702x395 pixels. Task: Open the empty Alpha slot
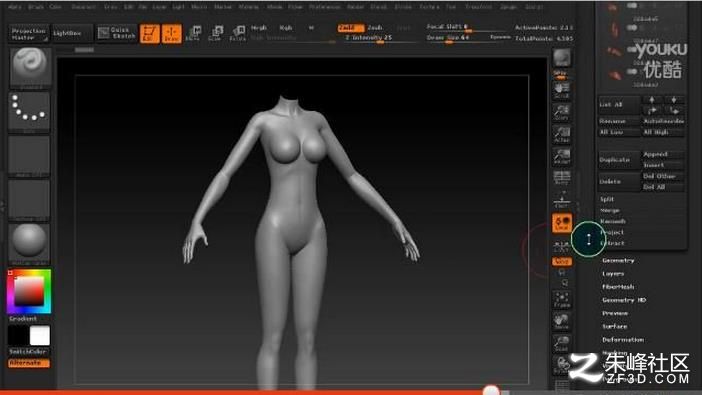[x=30, y=155]
